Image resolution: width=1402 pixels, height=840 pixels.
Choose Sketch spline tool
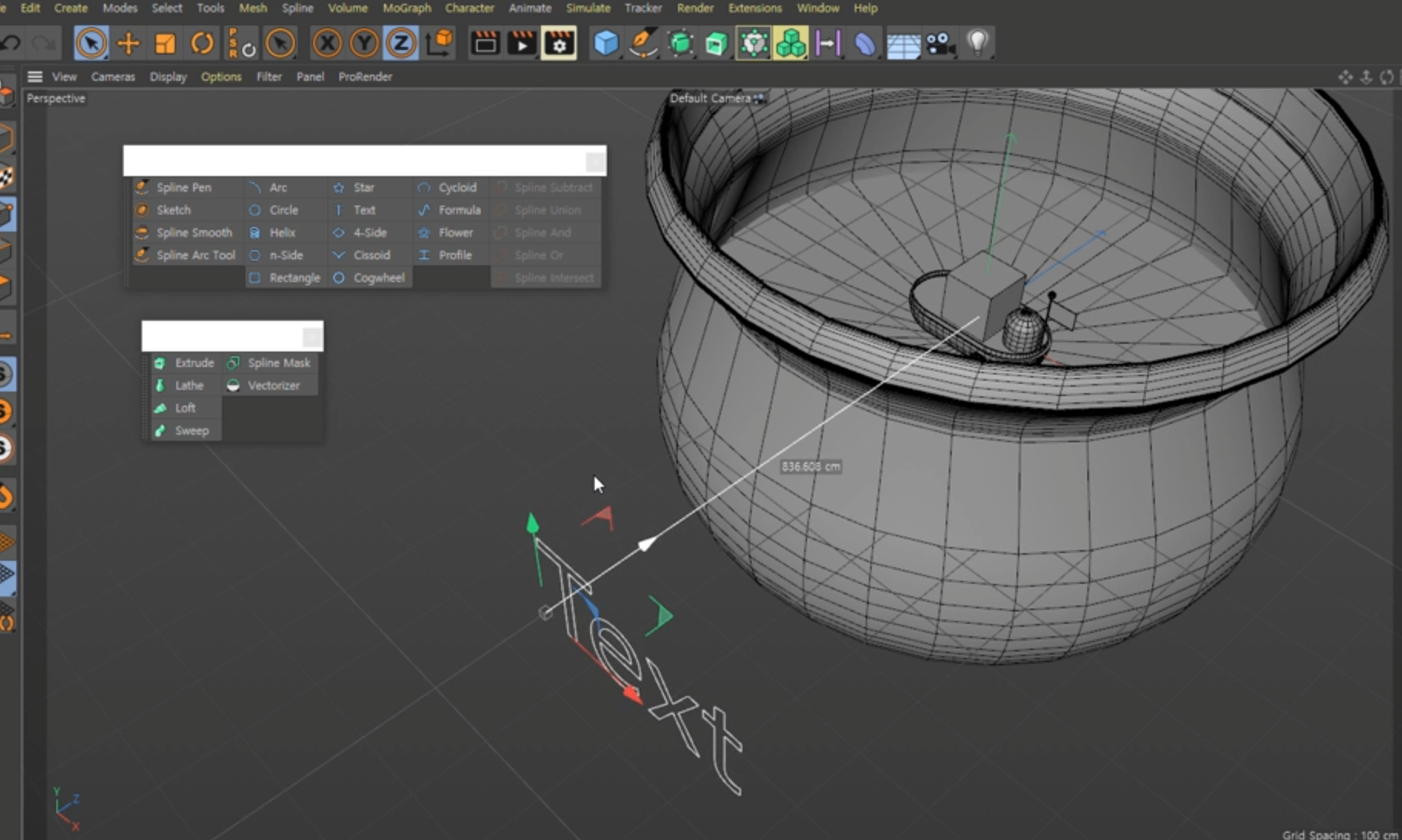coord(186,209)
